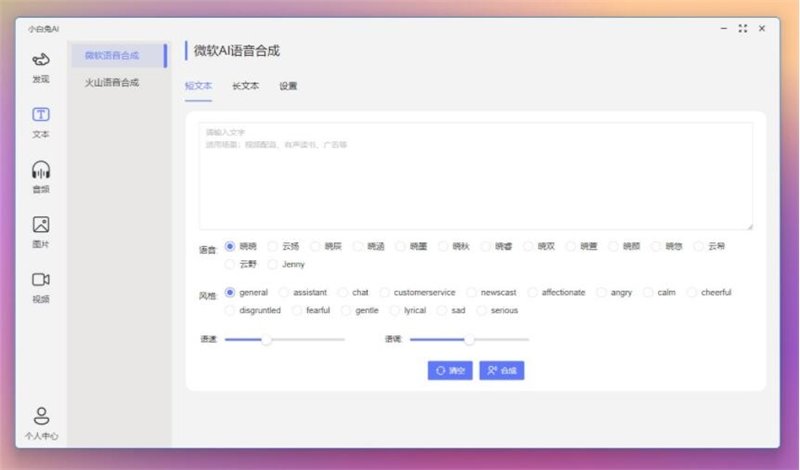The height and width of the screenshot is (470, 800).
Task: Minimize the 小白兔AI window
Action: click(723, 29)
